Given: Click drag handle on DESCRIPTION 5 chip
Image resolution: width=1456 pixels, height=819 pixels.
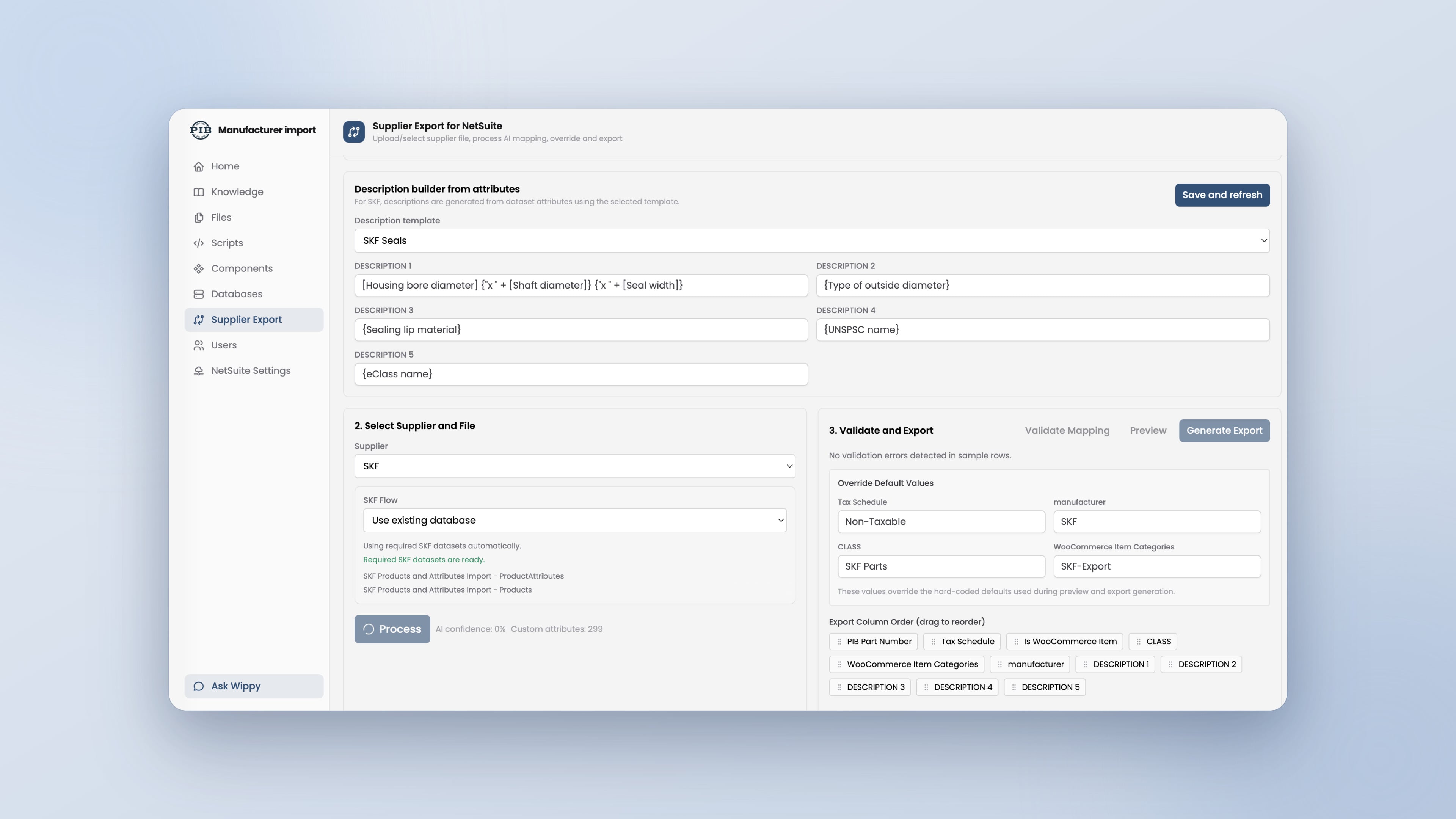Looking at the screenshot, I should tap(1014, 687).
